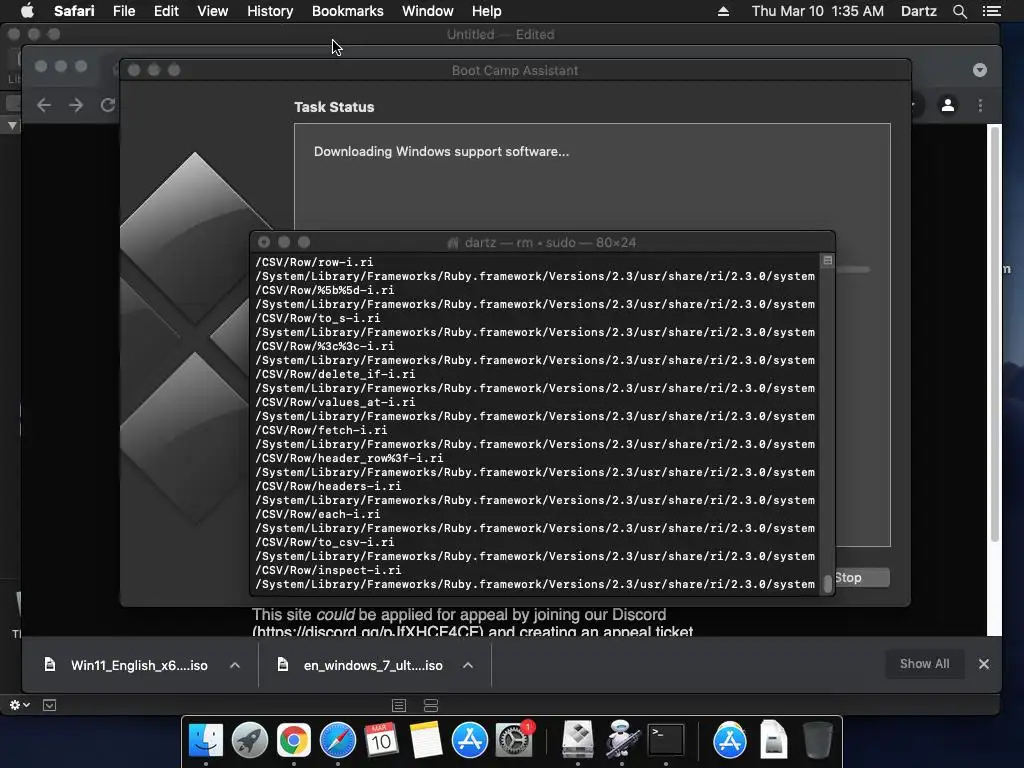Open Terminal icon in the Dock
Viewport: 1024px width, 768px height.
[665, 740]
